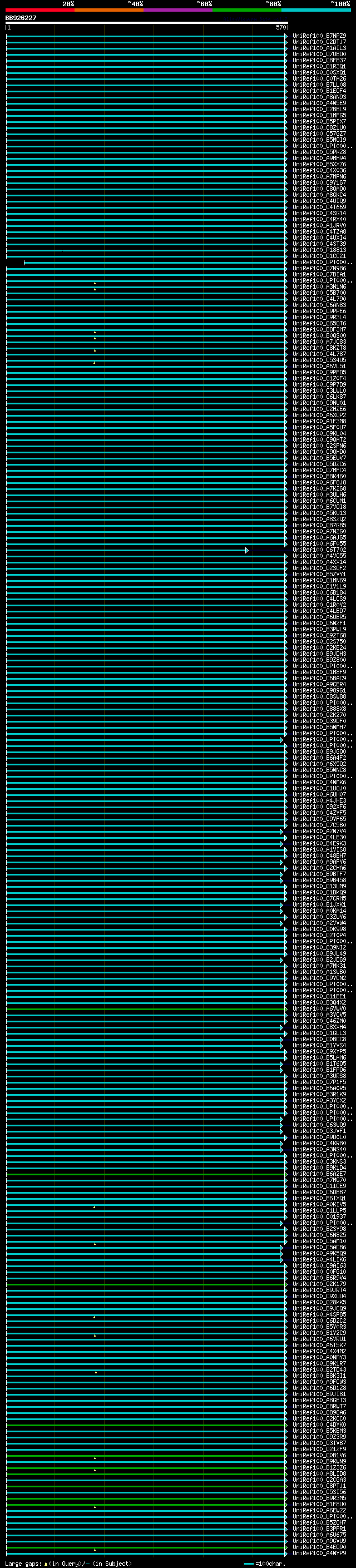
Task: Click the query label BB926227
Action: pyautogui.click(x=21, y=18)
